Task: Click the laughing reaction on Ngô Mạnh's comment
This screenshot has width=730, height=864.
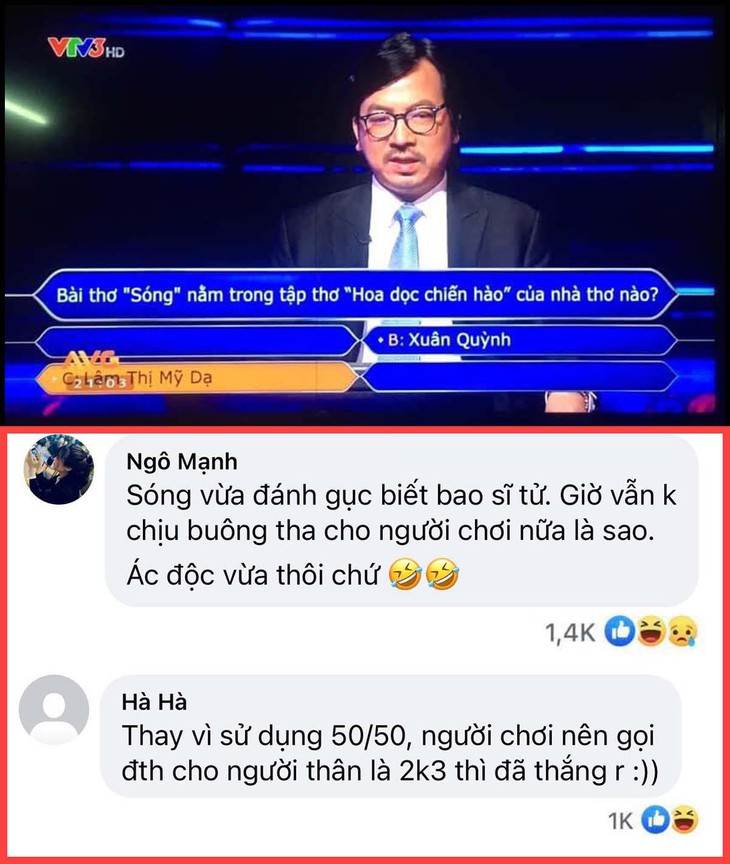Action: pos(651,632)
